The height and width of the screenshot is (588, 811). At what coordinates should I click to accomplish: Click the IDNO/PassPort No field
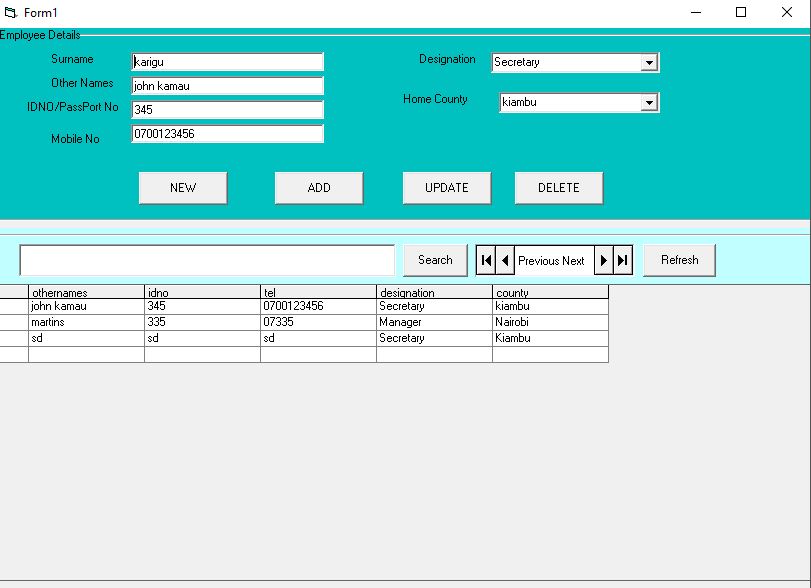pos(227,110)
